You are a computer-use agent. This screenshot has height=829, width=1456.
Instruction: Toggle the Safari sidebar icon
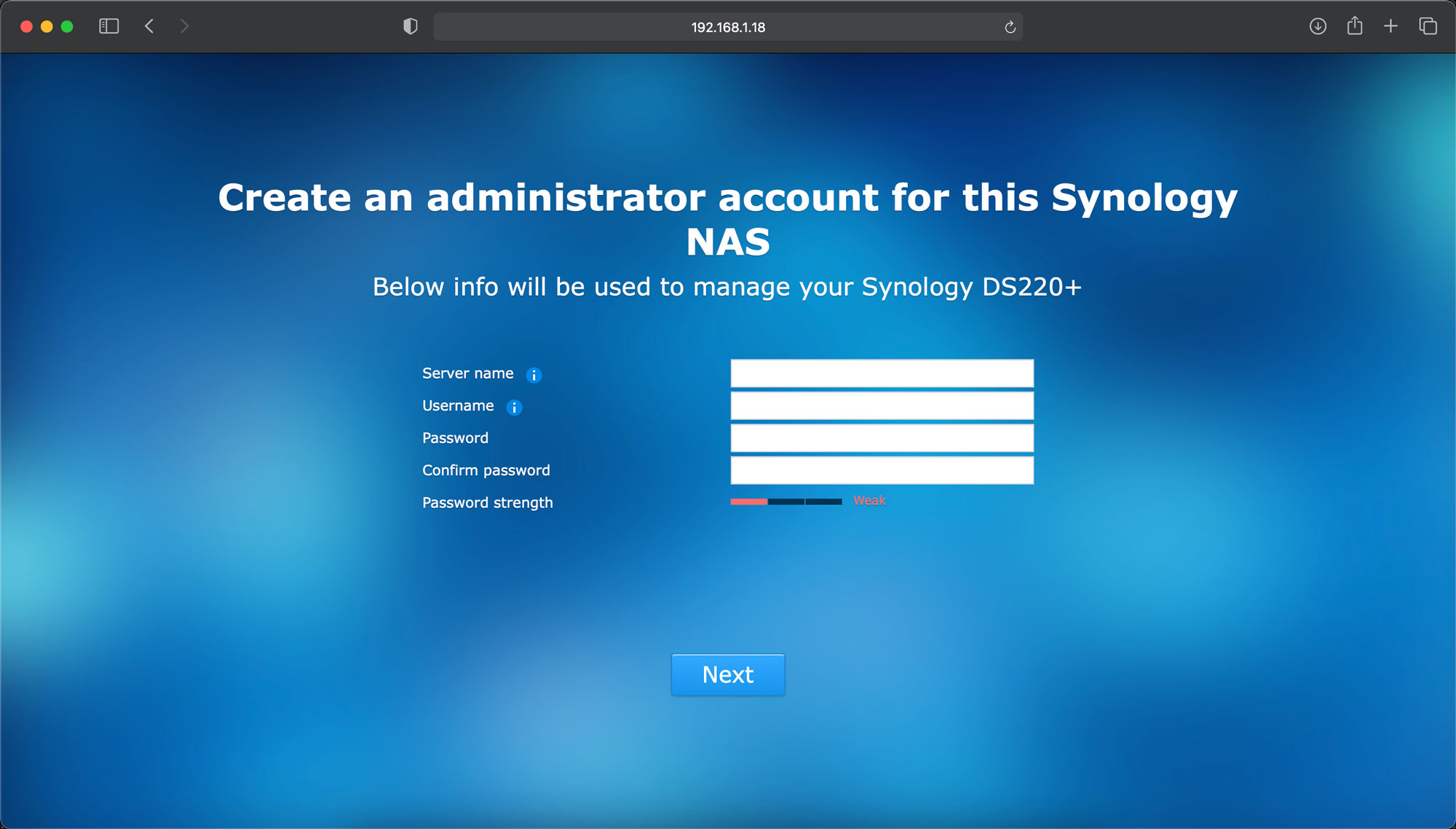[x=108, y=27]
